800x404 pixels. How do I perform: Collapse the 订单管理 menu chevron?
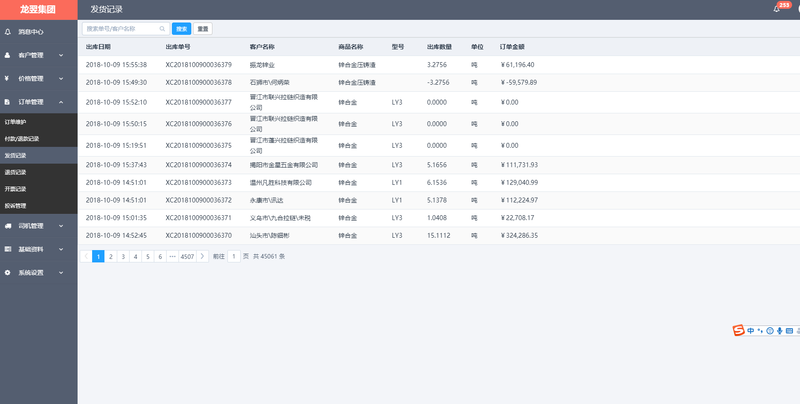61,102
